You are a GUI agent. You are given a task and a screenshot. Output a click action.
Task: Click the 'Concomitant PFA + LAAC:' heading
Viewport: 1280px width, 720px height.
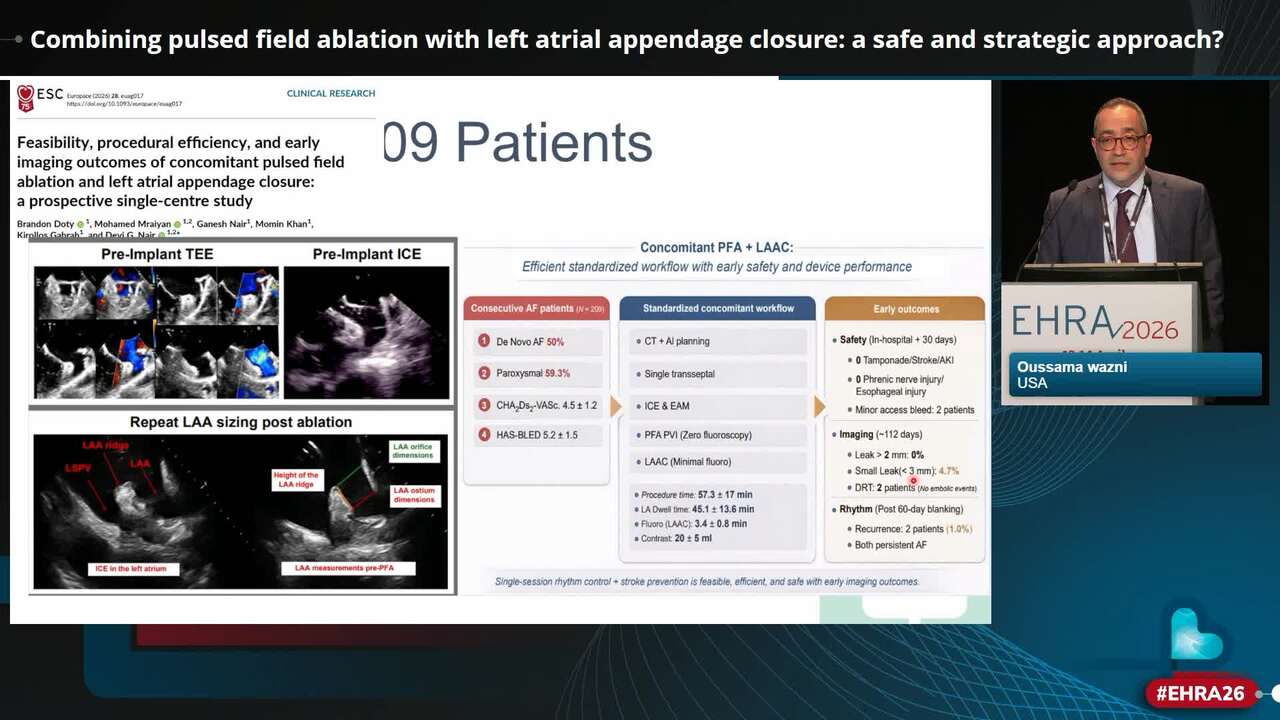pyautogui.click(x=717, y=247)
